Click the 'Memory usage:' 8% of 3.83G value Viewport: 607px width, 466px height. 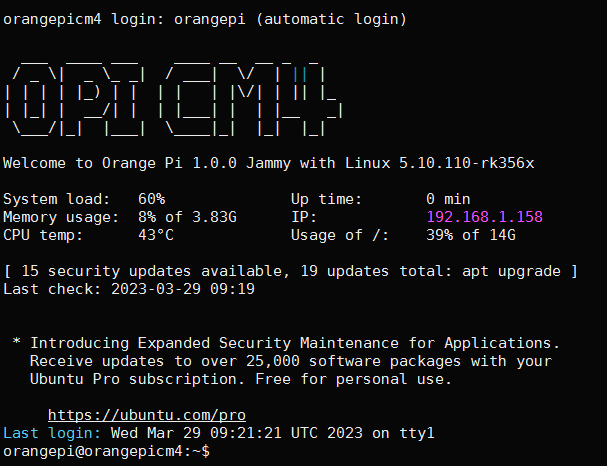click(x=187, y=217)
